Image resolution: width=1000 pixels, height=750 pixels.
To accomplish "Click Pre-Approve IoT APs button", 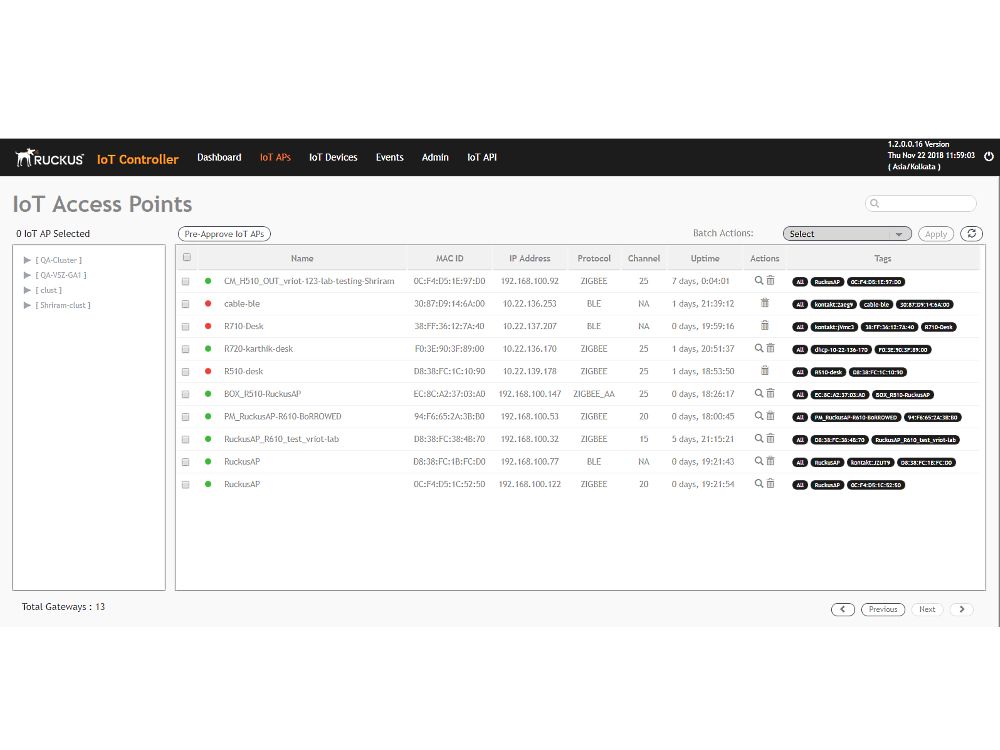I will click(224, 234).
